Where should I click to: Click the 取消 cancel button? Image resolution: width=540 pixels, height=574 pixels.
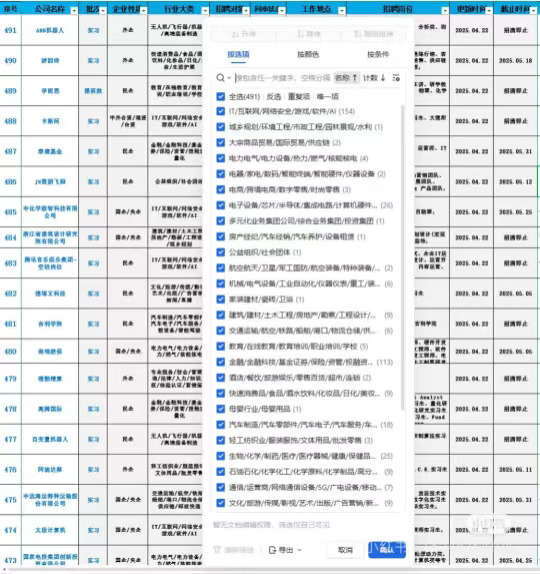click(x=345, y=550)
